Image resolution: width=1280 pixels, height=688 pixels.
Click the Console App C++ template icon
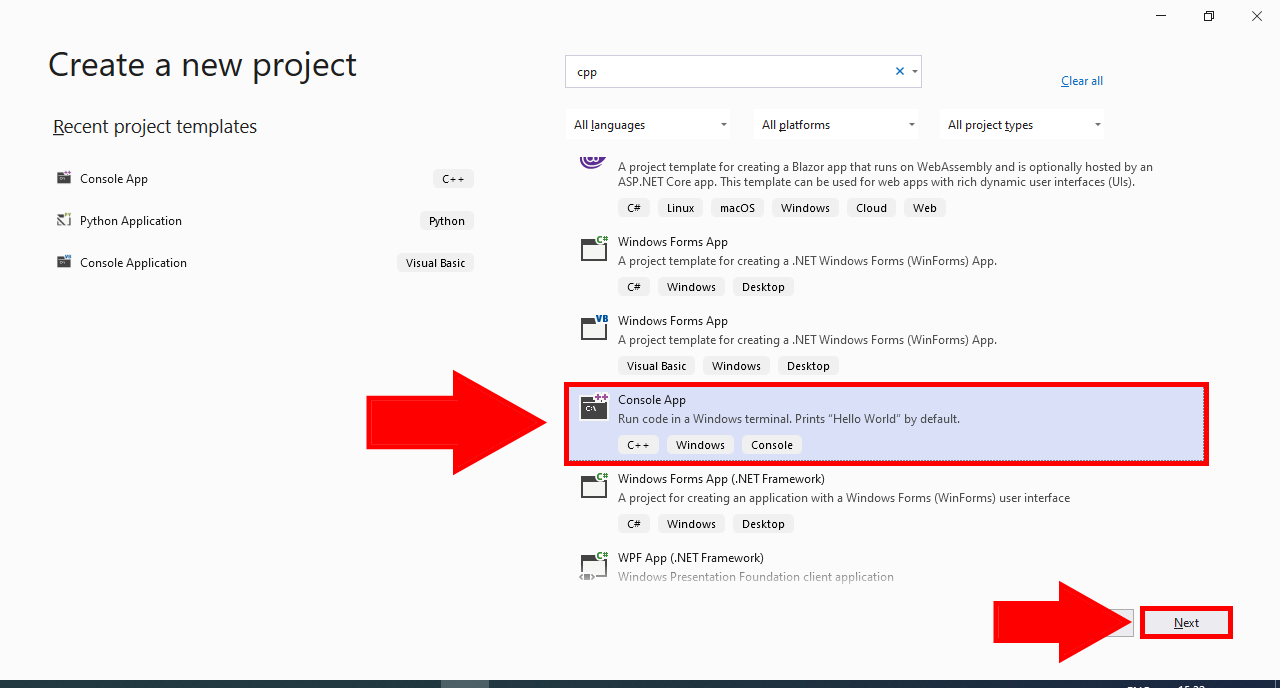594,406
